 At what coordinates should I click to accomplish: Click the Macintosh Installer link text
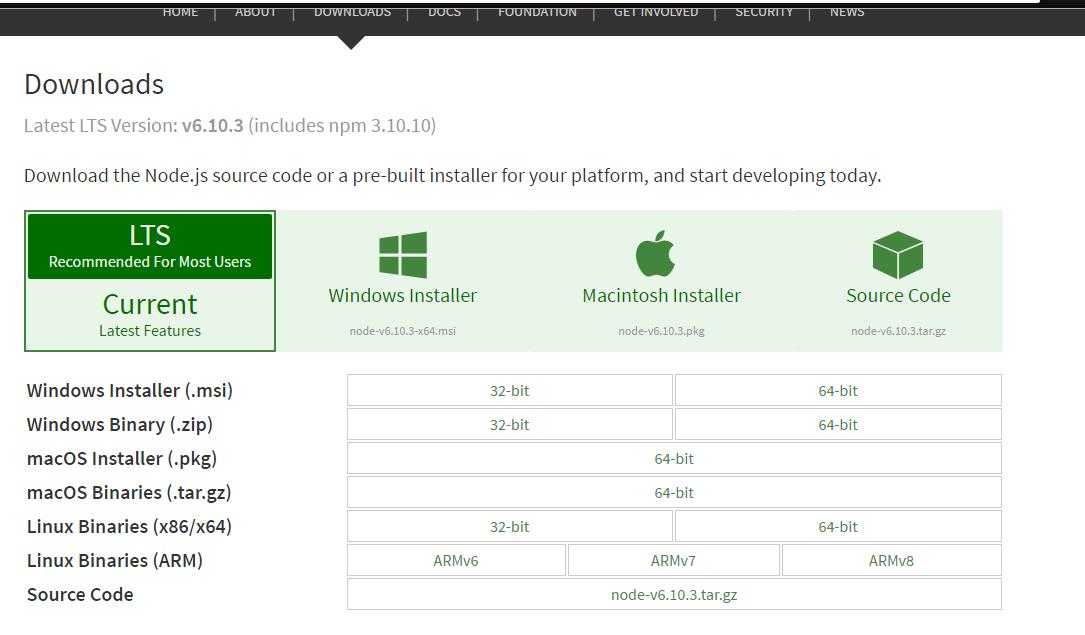pos(662,295)
